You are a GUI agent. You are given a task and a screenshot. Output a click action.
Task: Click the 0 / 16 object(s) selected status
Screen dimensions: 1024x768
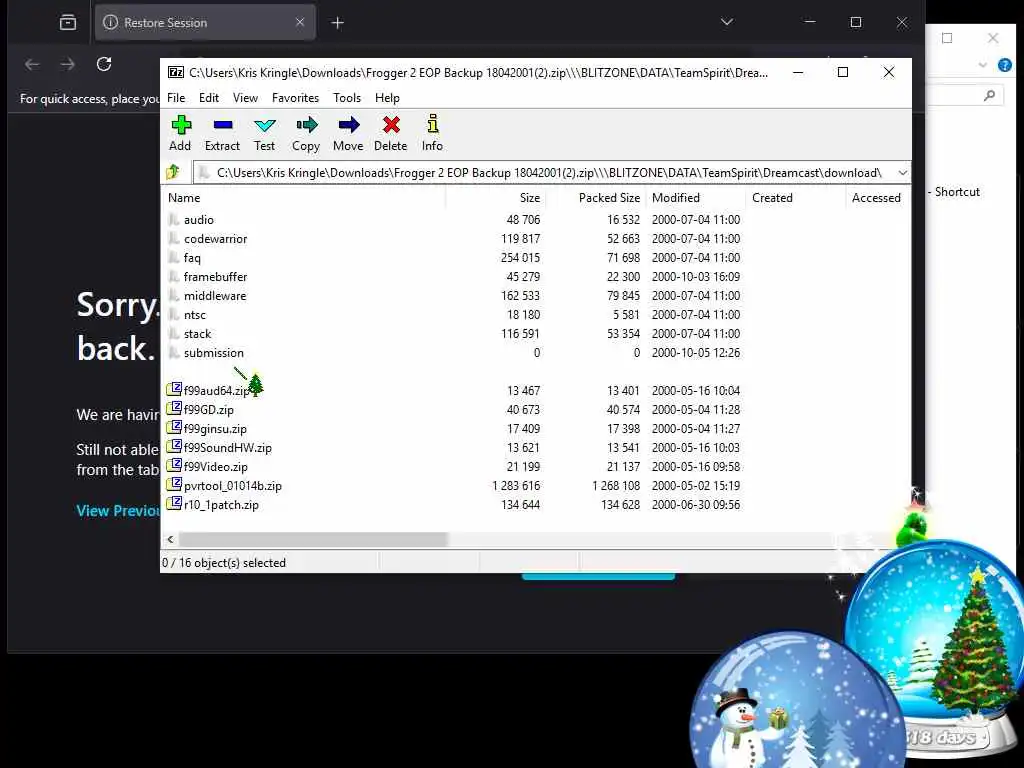[224, 562]
